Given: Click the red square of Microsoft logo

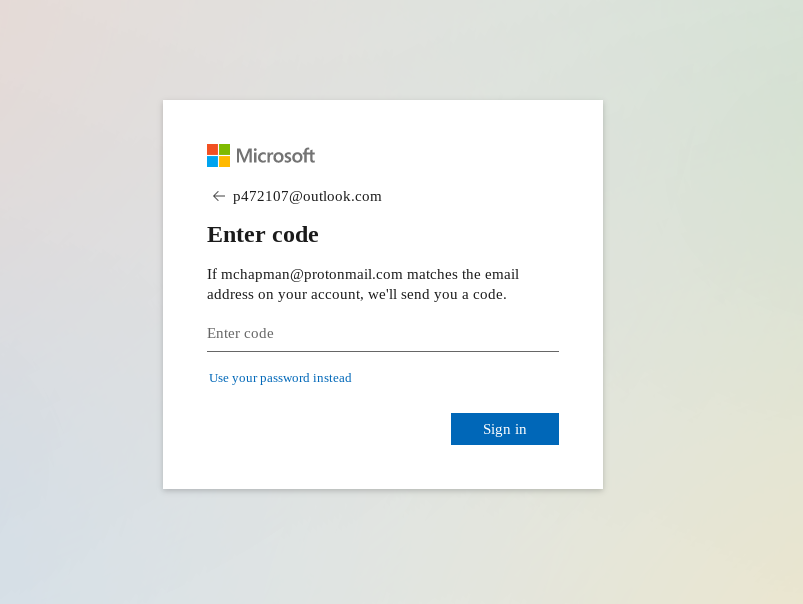Looking at the screenshot, I should (213, 150).
